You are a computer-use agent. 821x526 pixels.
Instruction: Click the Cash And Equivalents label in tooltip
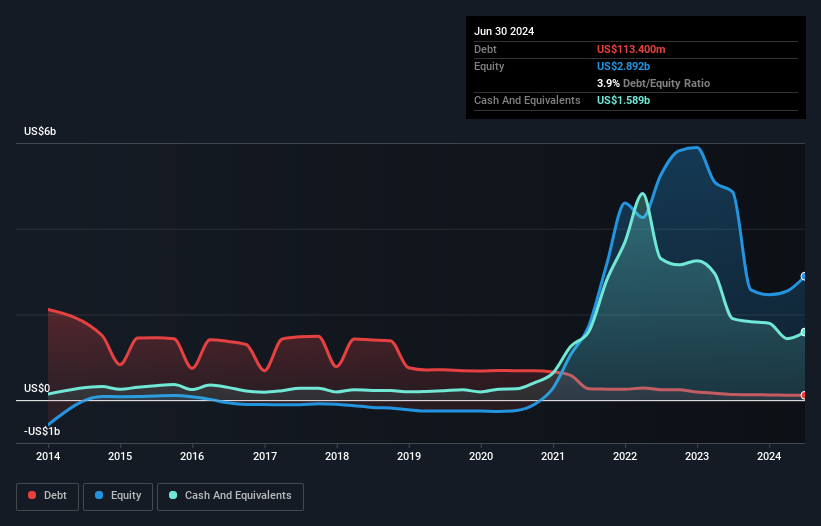[527, 100]
